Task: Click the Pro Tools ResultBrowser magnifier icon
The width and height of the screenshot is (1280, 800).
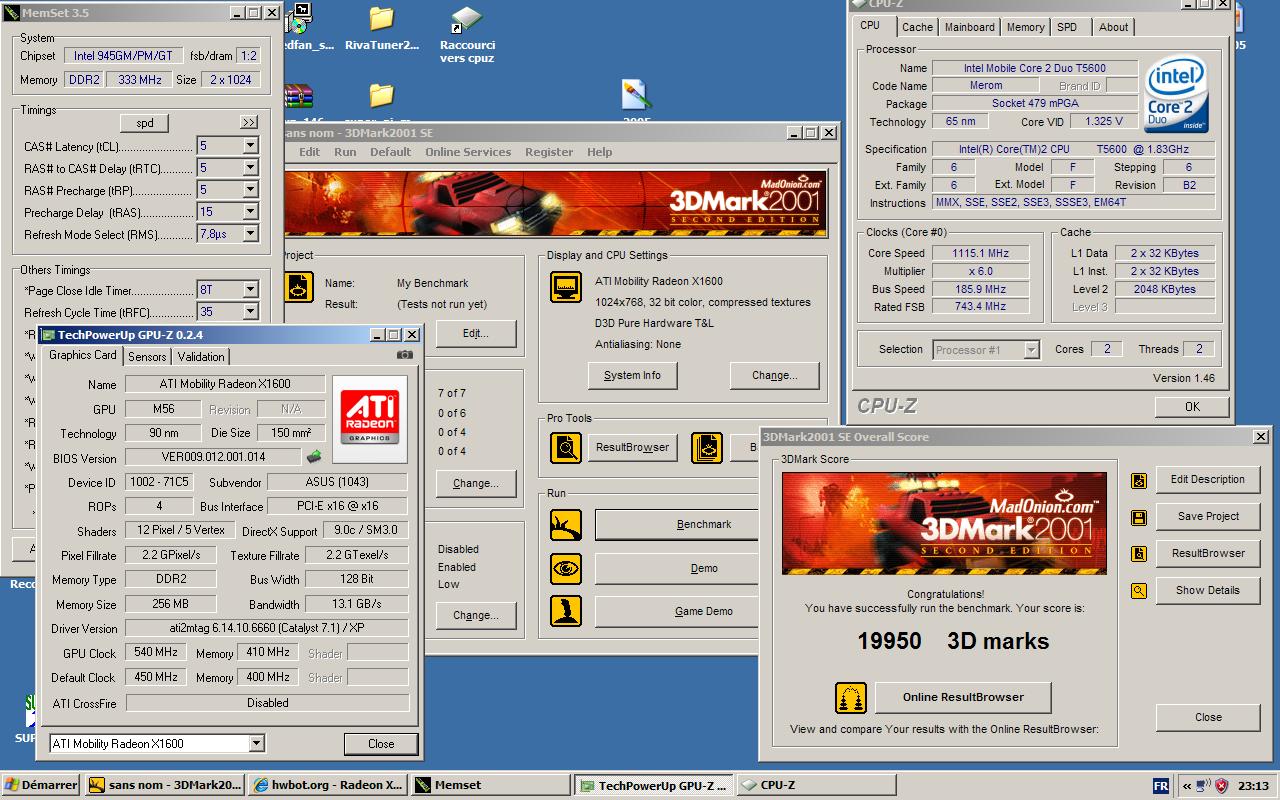Action: (566, 448)
